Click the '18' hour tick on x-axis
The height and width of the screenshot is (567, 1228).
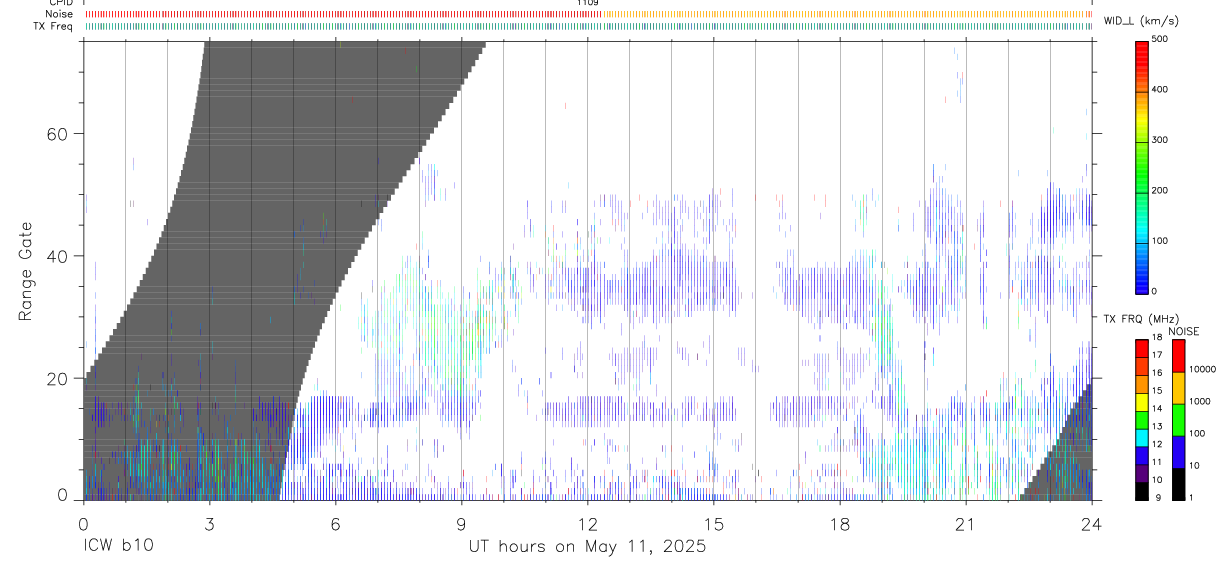tap(839, 524)
